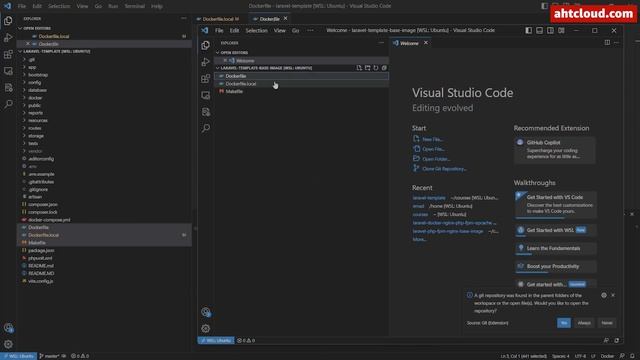
Task: Open Search in back window activity bar
Action: 8,104
